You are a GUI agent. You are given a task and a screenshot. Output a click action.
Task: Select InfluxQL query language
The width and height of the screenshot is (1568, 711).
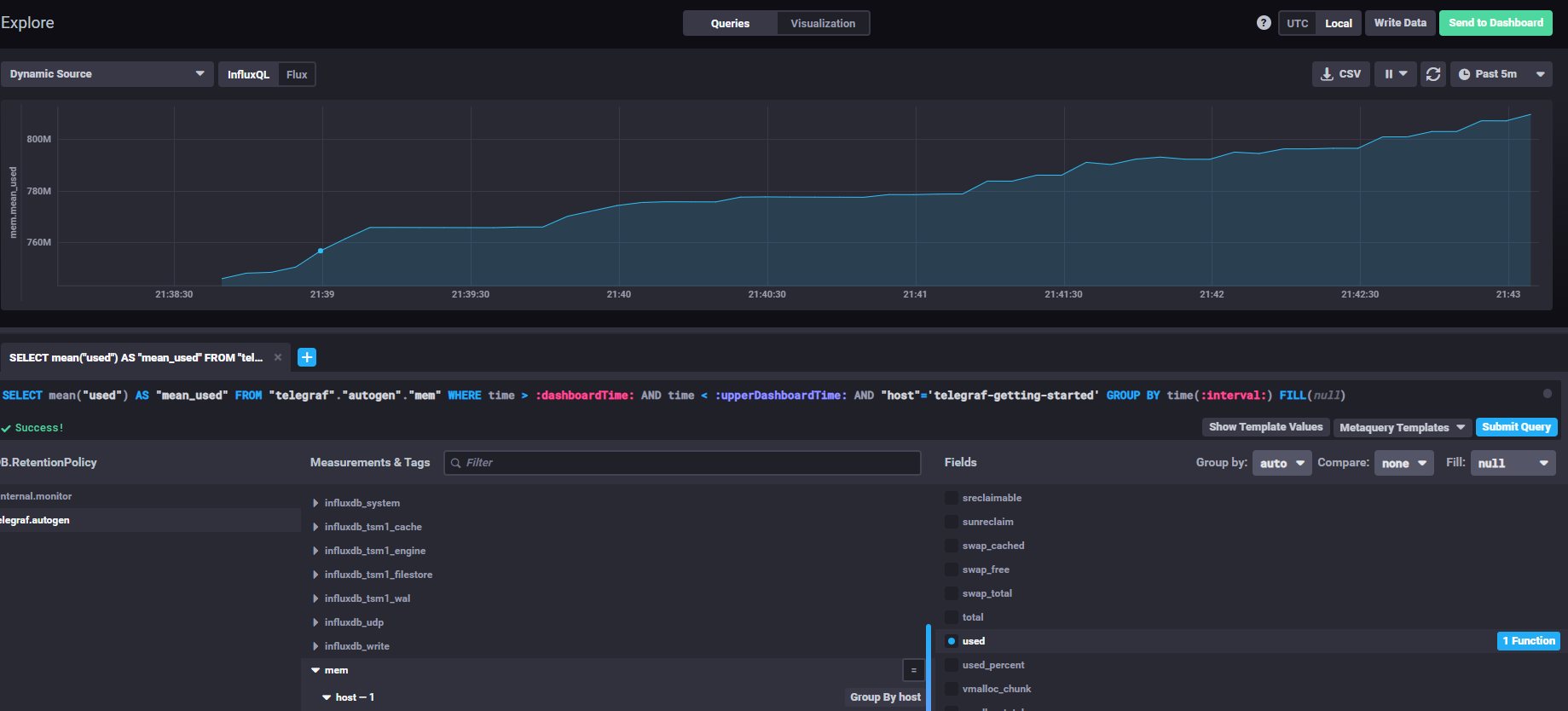[248, 74]
